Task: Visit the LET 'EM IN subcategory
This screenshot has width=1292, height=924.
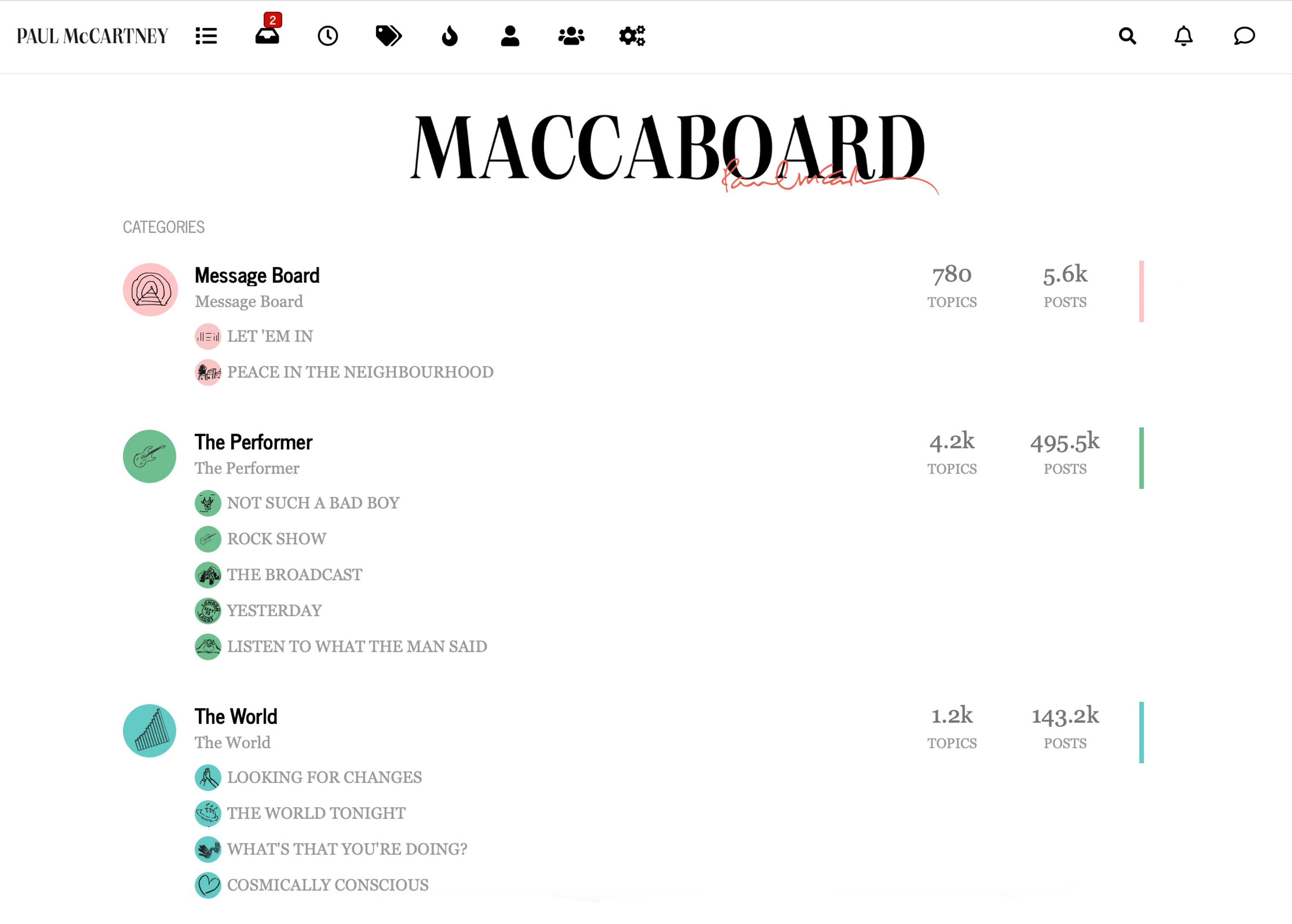Action: (271, 336)
